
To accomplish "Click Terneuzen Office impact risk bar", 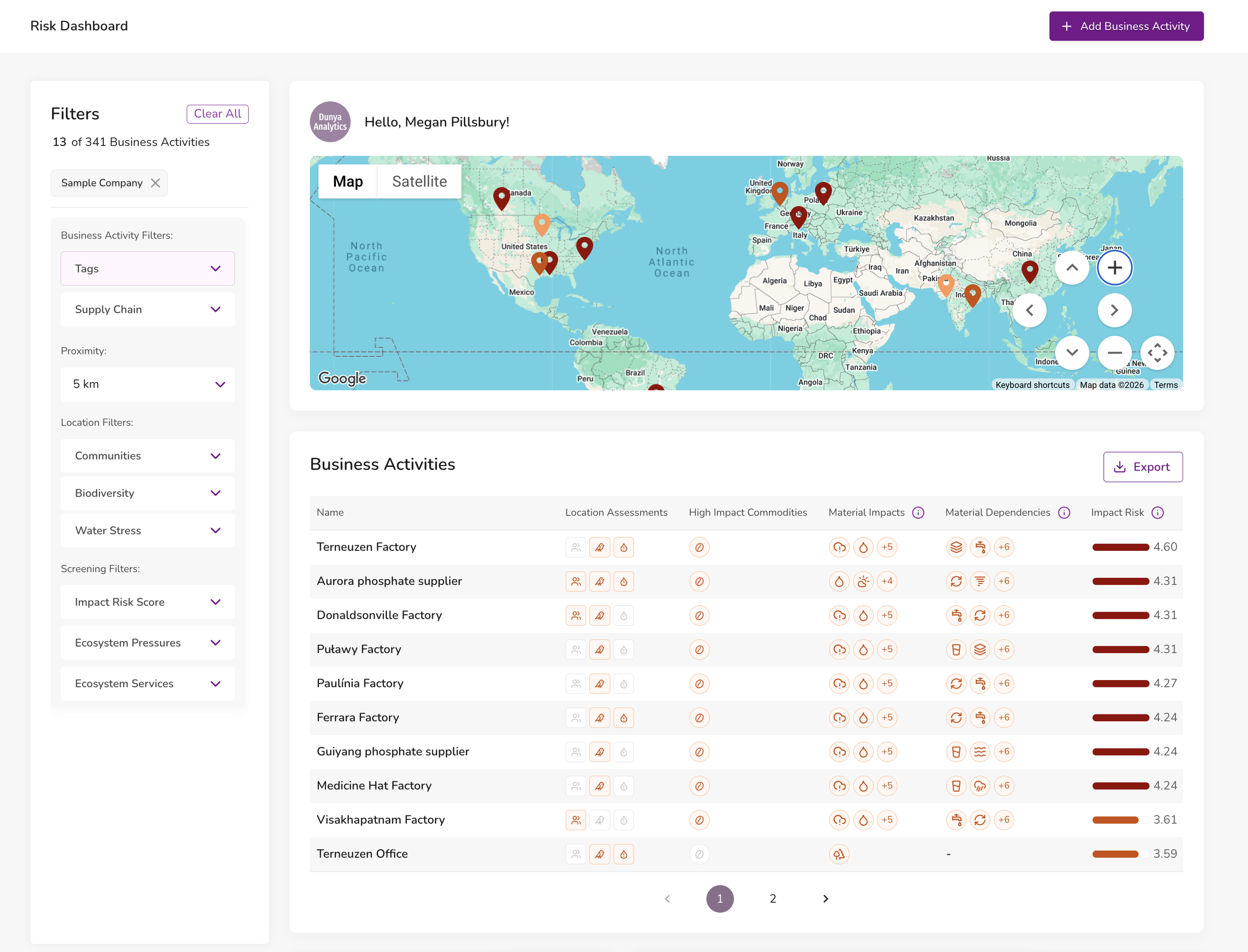I will tap(1120, 854).
